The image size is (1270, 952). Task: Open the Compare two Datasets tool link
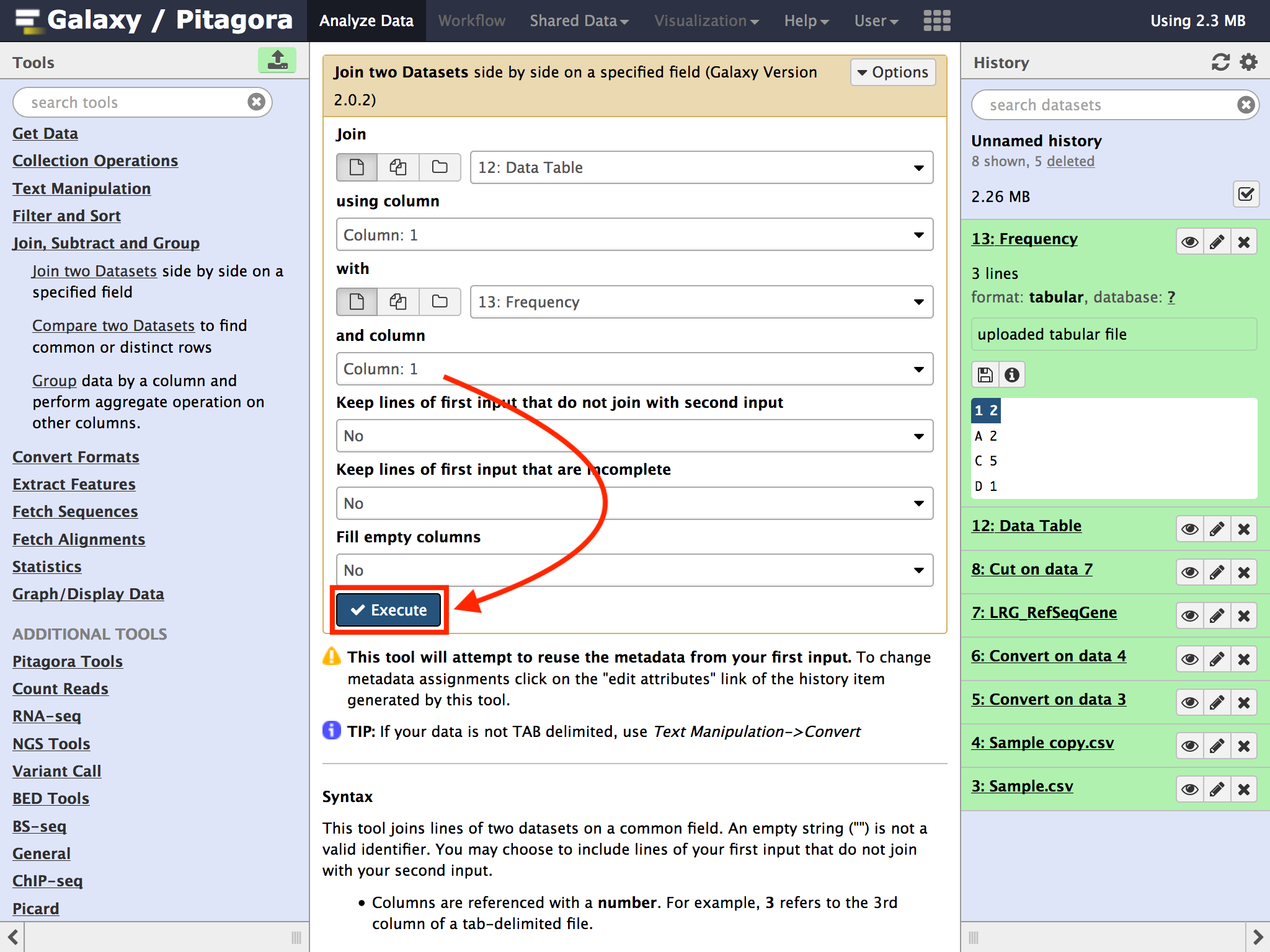(x=113, y=326)
